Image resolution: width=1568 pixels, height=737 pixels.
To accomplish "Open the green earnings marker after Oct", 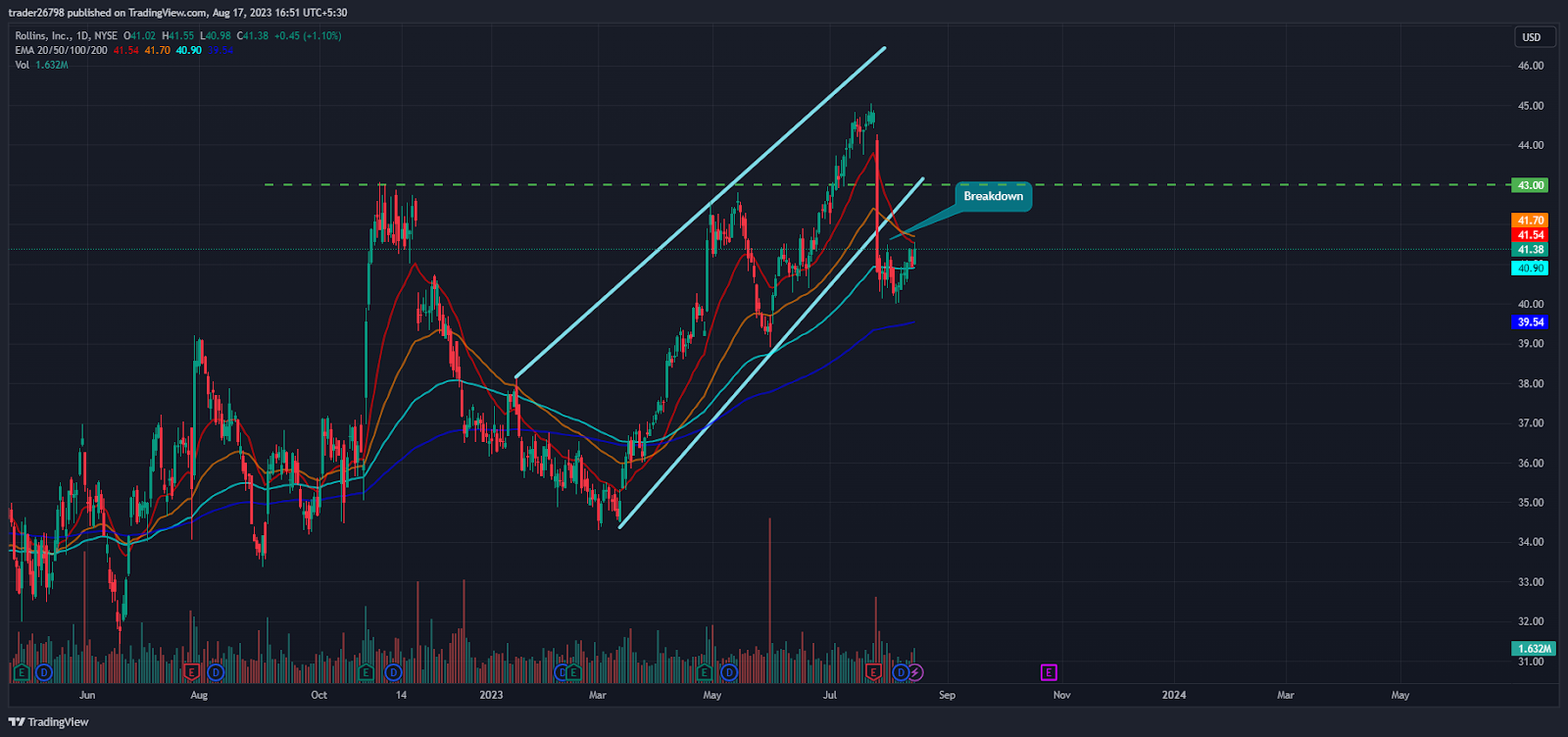I will point(366,672).
